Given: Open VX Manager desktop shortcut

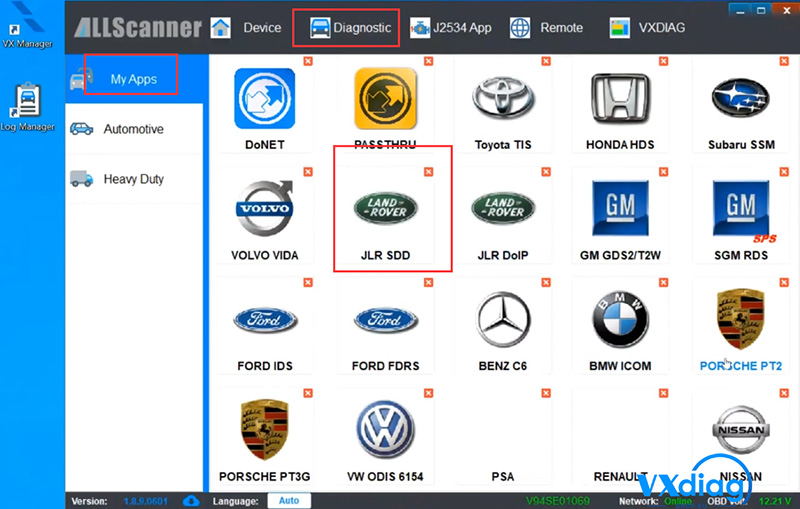Looking at the screenshot, I should click(x=27, y=26).
